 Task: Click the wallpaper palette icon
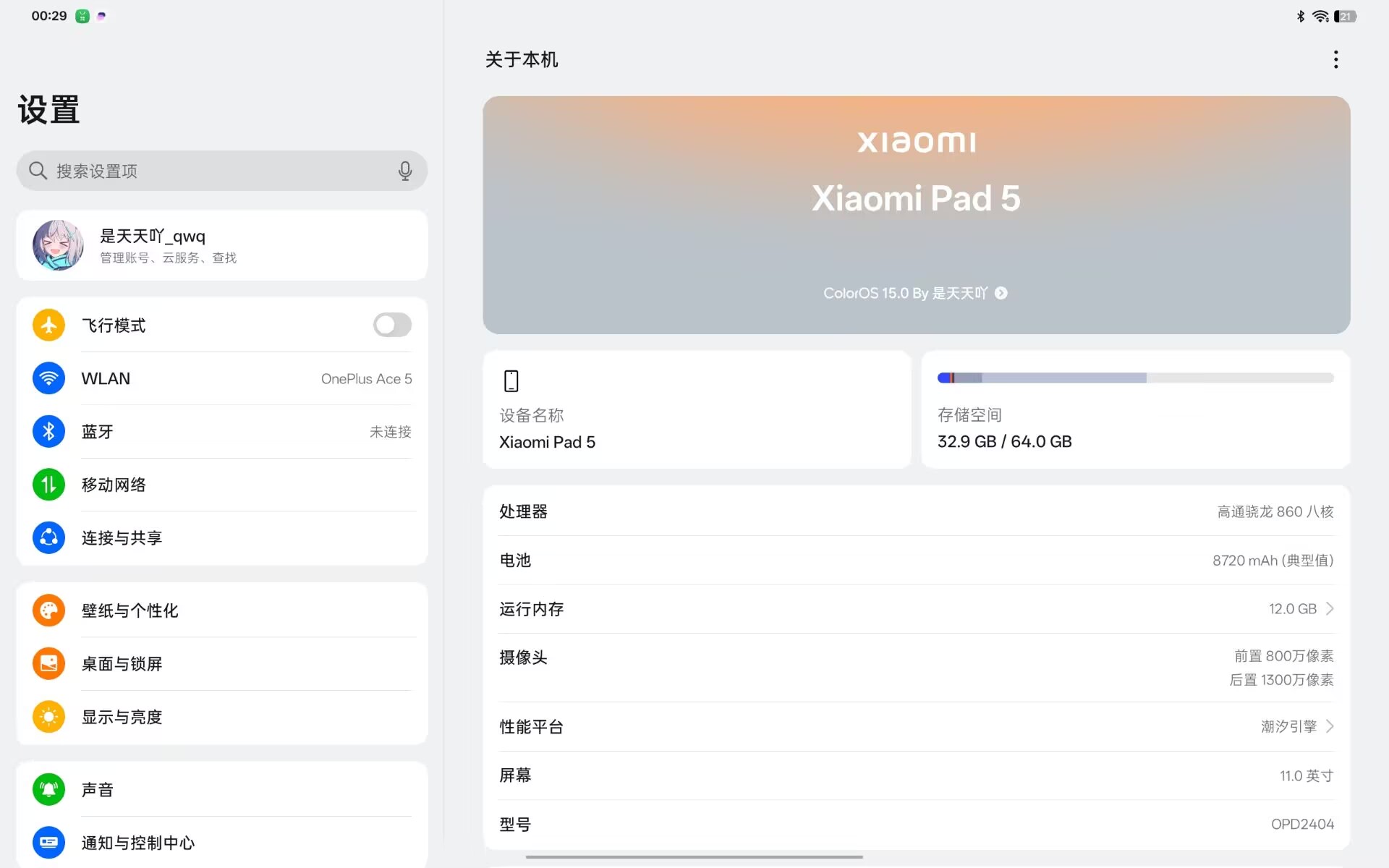tap(48, 610)
